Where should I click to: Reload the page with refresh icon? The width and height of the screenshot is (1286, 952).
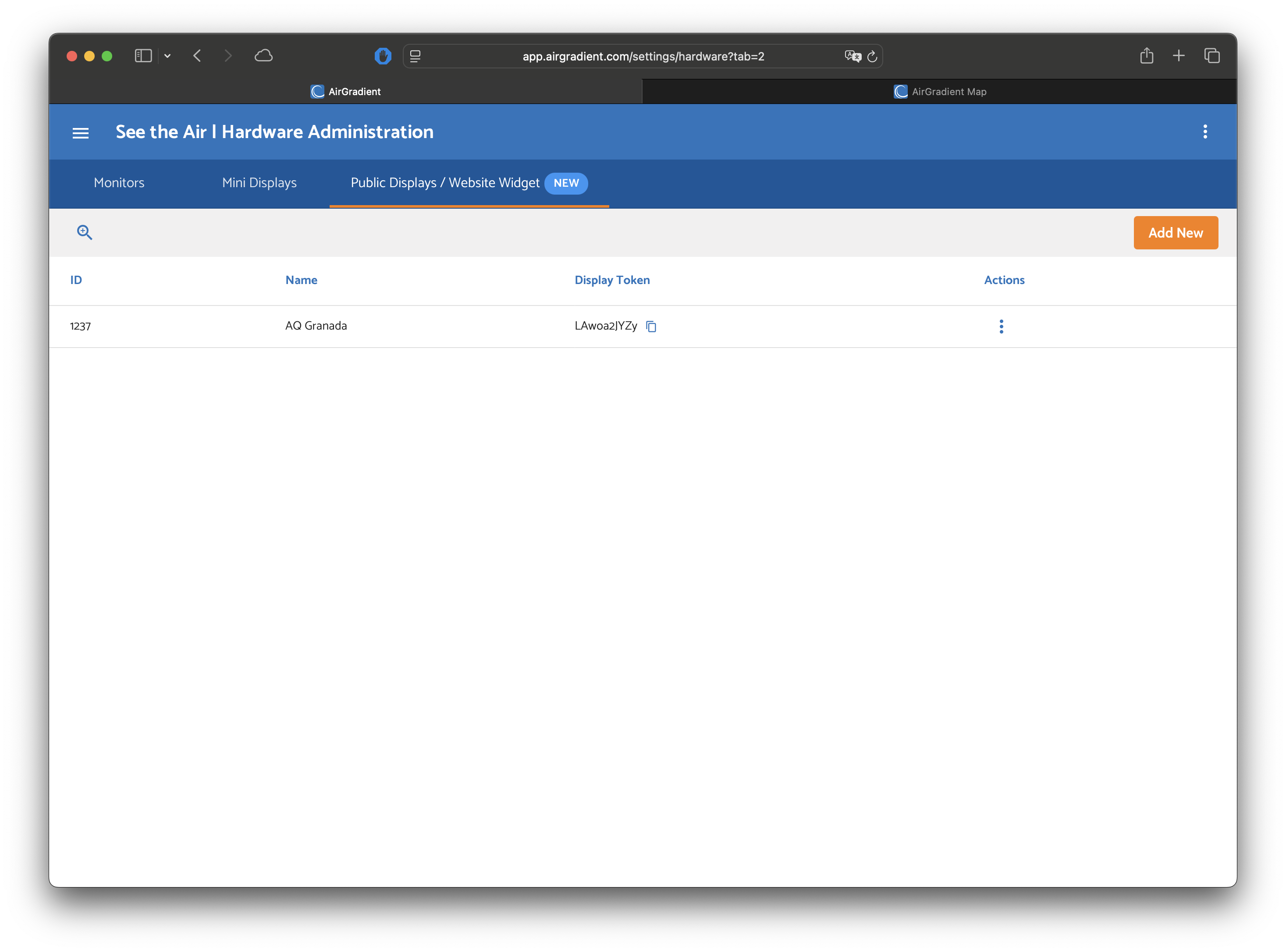(872, 57)
